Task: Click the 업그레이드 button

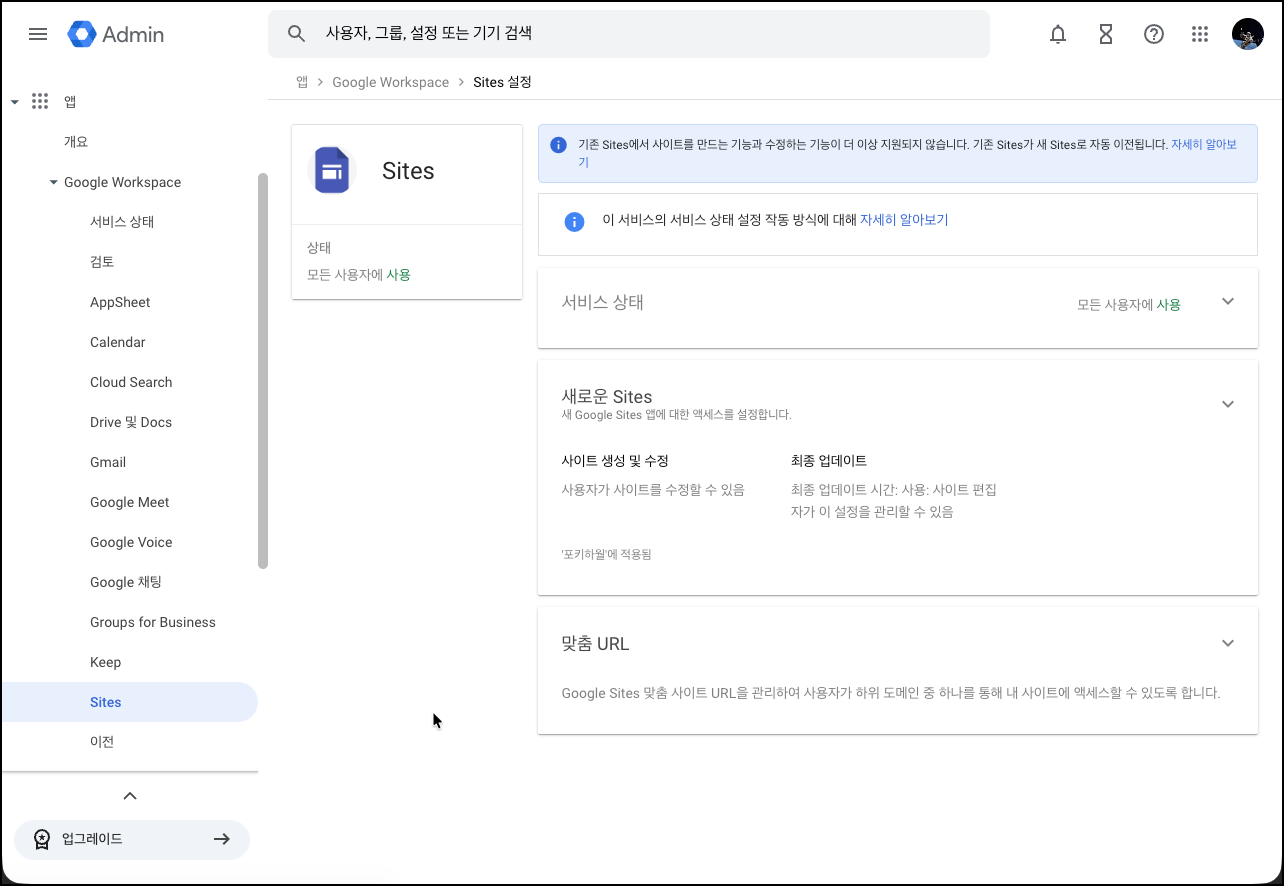Action: [132, 839]
